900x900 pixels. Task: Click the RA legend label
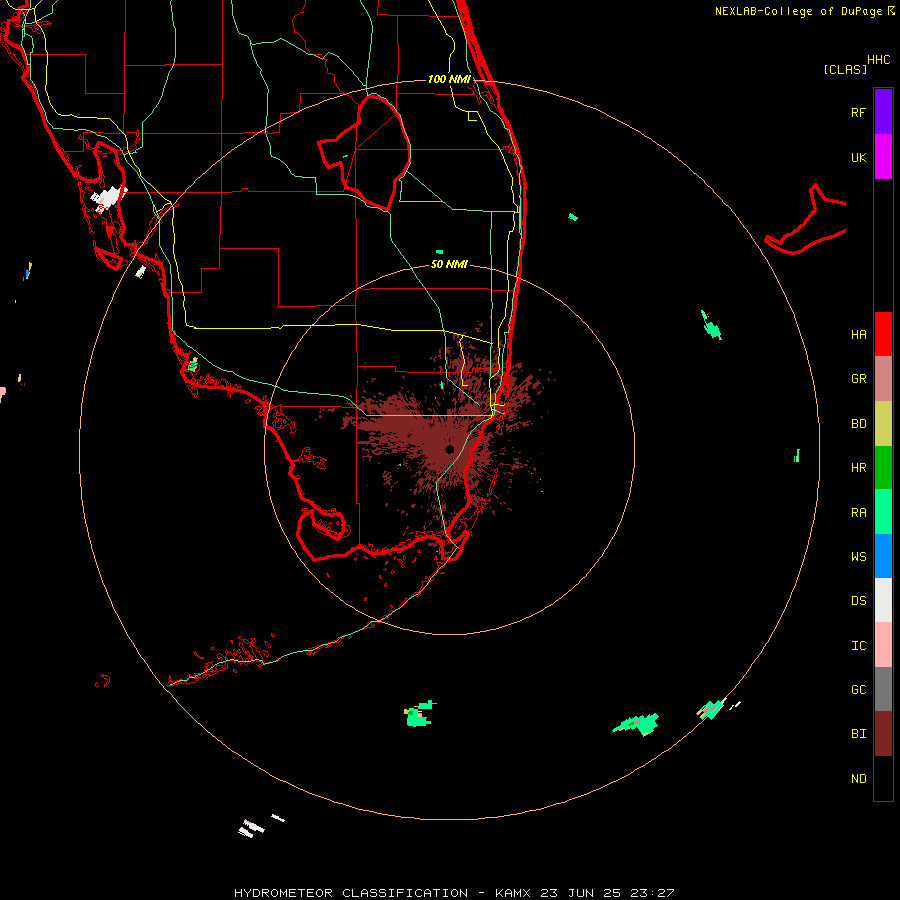858,513
